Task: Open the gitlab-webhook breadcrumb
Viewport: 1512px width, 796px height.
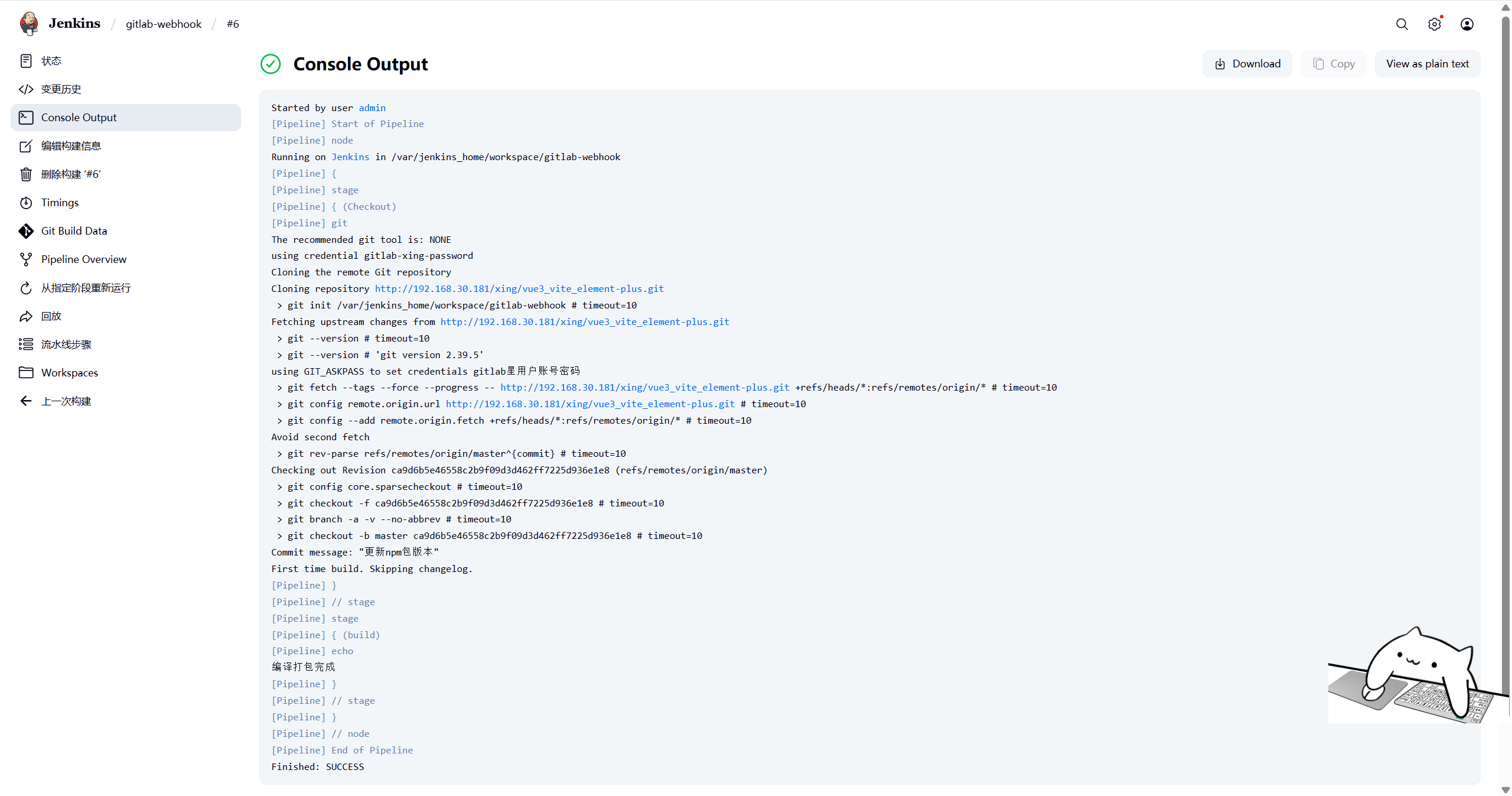Action: point(164,24)
